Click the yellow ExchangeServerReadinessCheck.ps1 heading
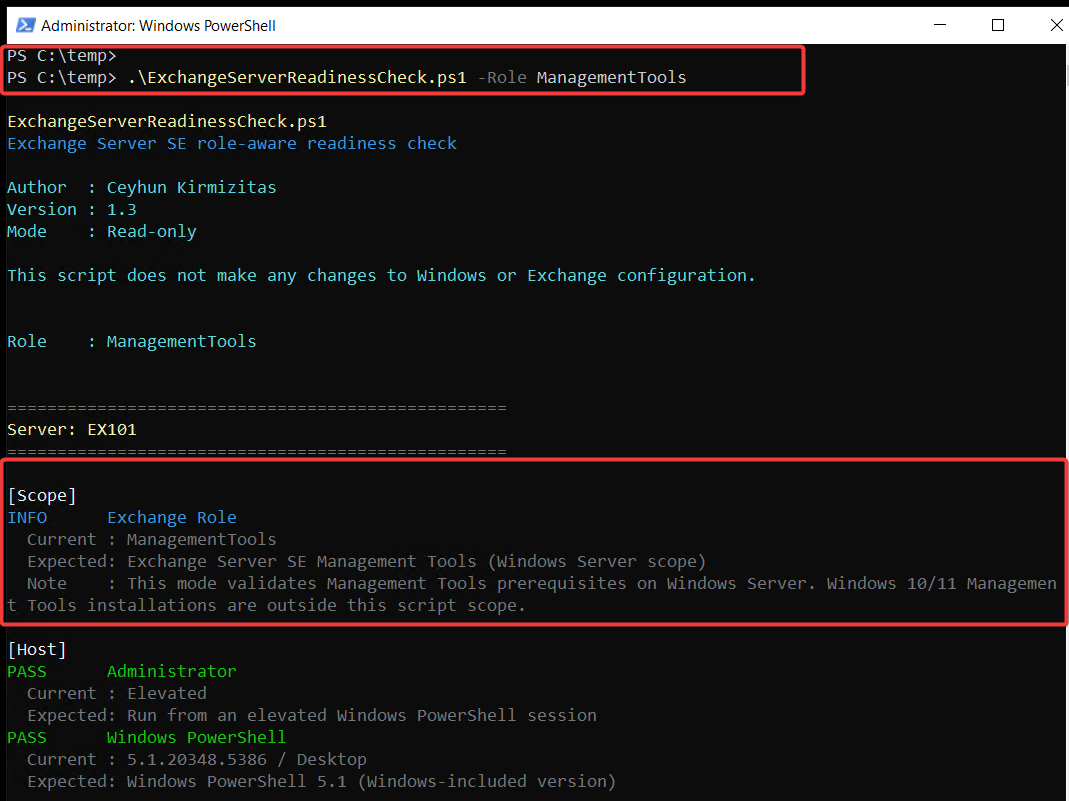1069x801 pixels. click(x=167, y=121)
